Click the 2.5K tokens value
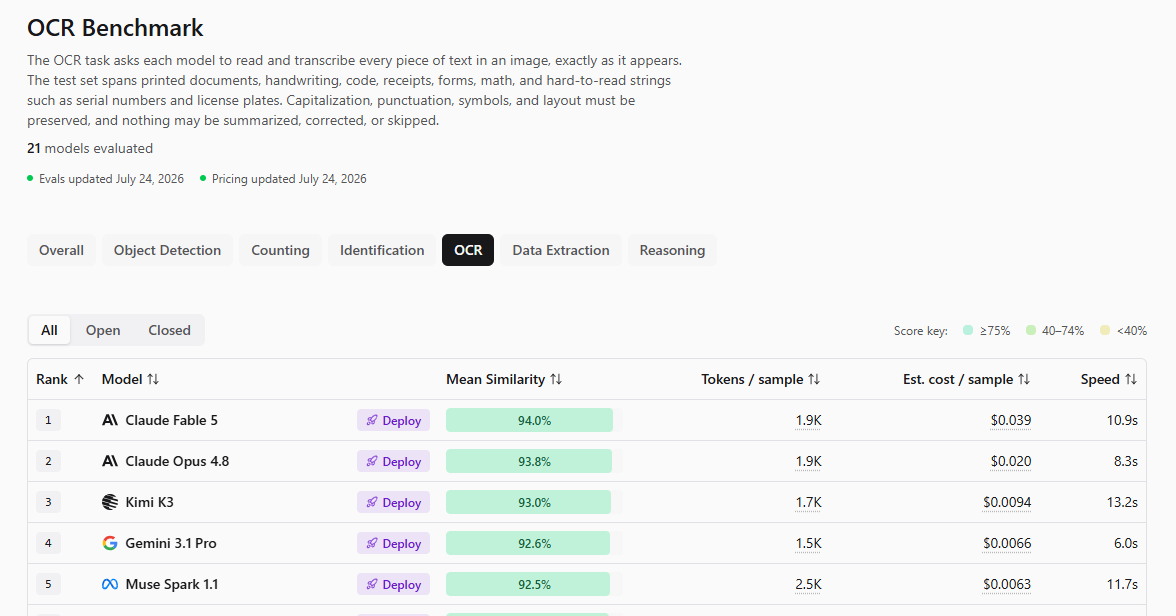Image resolution: width=1176 pixels, height=616 pixels. point(808,584)
